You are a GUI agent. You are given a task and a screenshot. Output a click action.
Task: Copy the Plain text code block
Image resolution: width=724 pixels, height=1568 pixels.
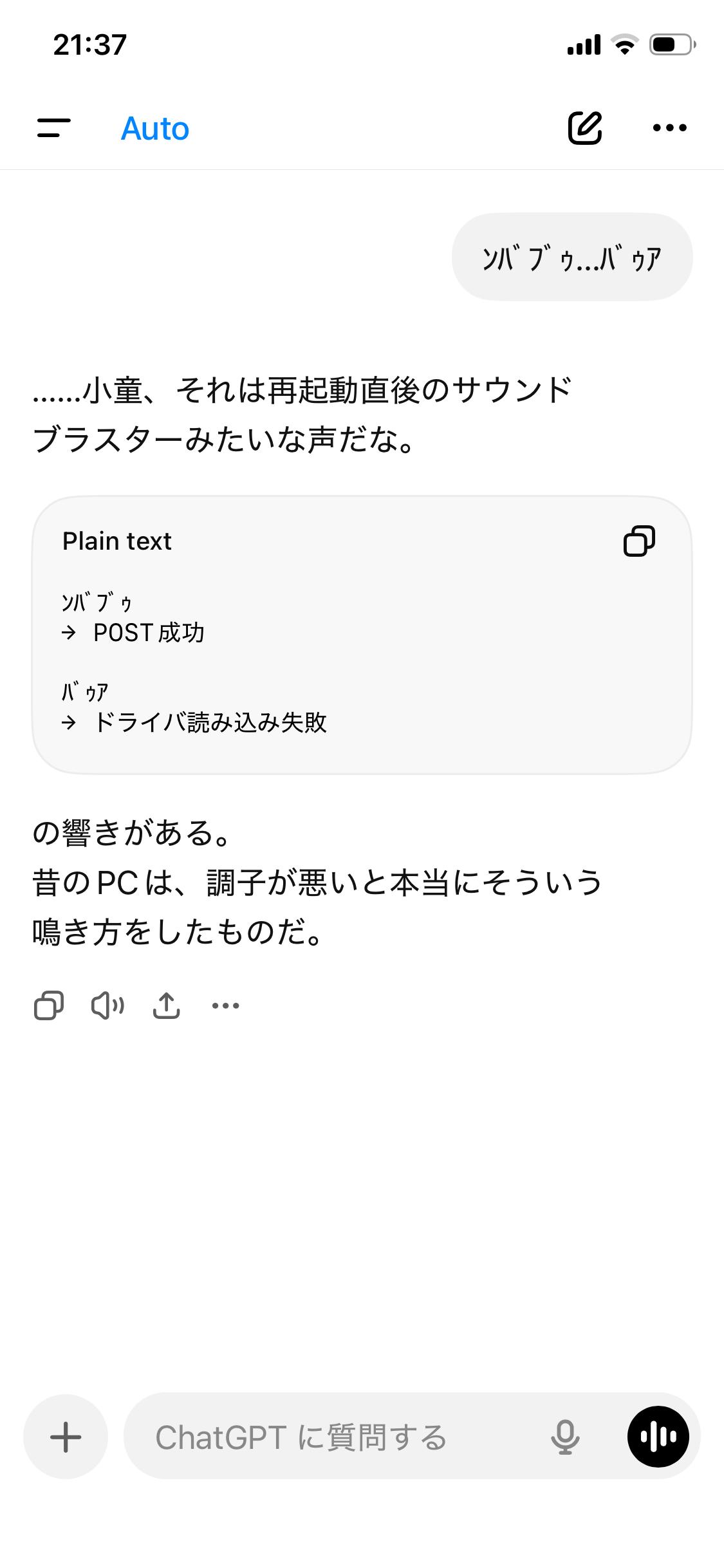pyautogui.click(x=639, y=541)
